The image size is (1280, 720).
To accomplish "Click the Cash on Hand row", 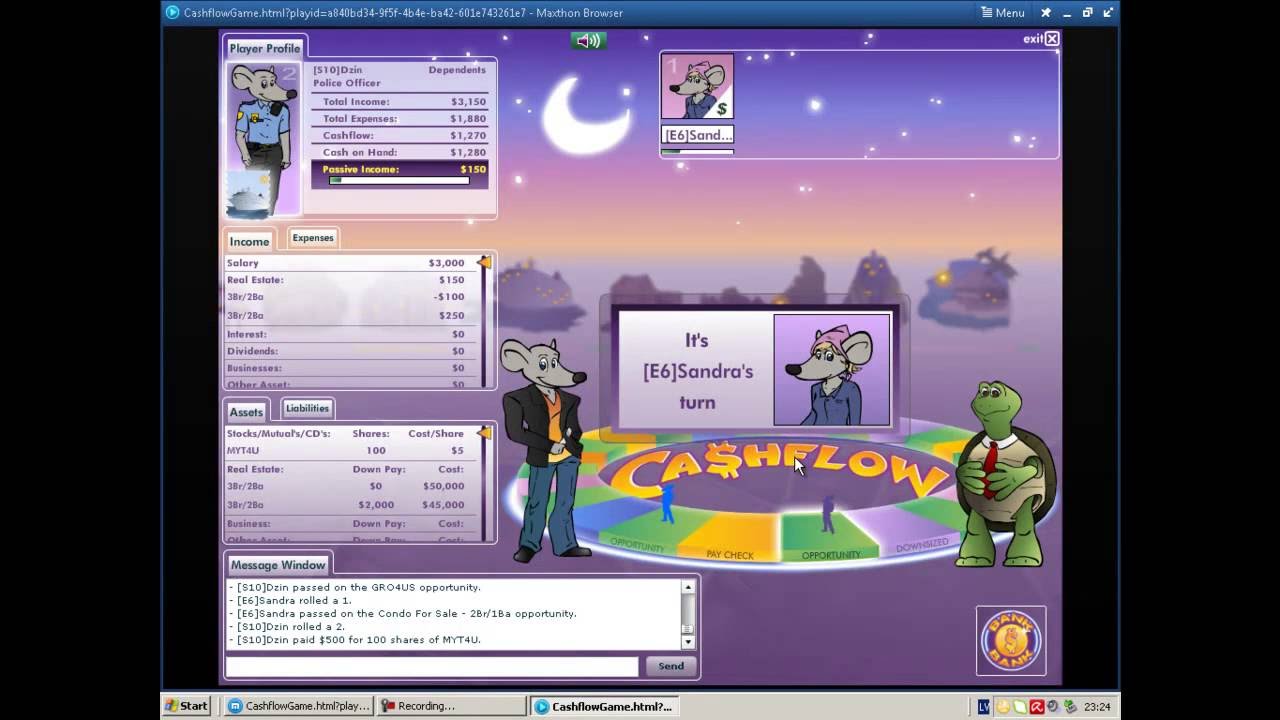I will tap(400, 152).
